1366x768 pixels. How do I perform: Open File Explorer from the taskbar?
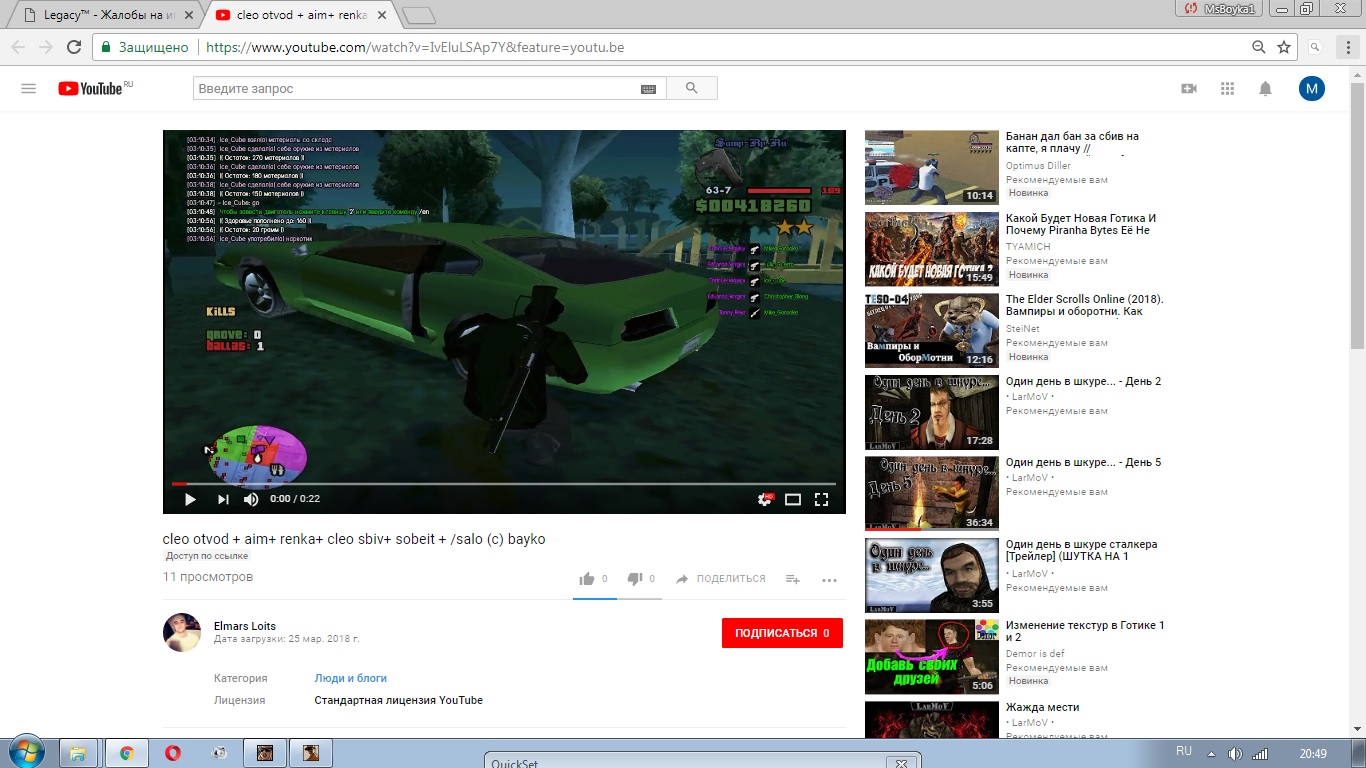coord(78,753)
